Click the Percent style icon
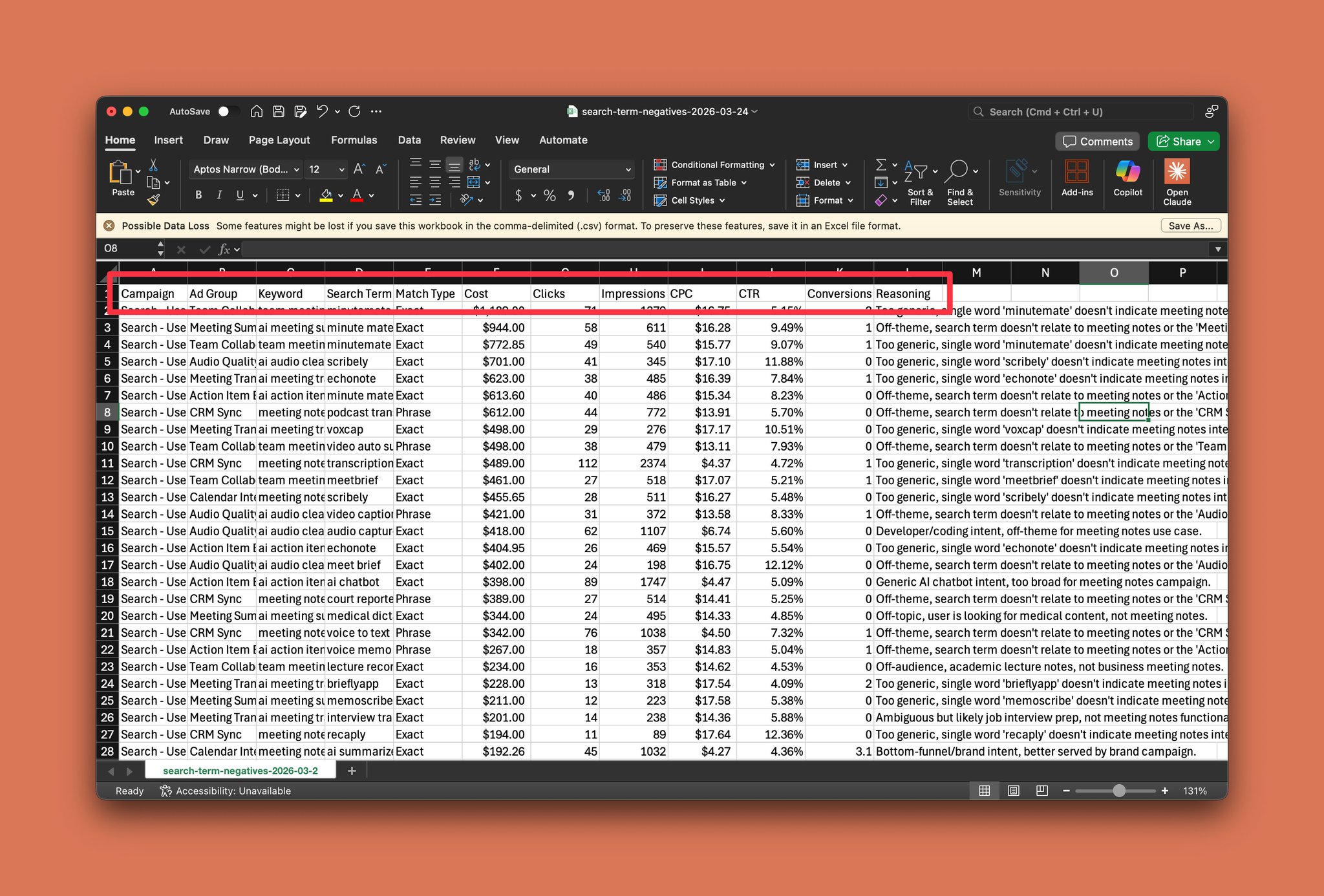 point(550,195)
